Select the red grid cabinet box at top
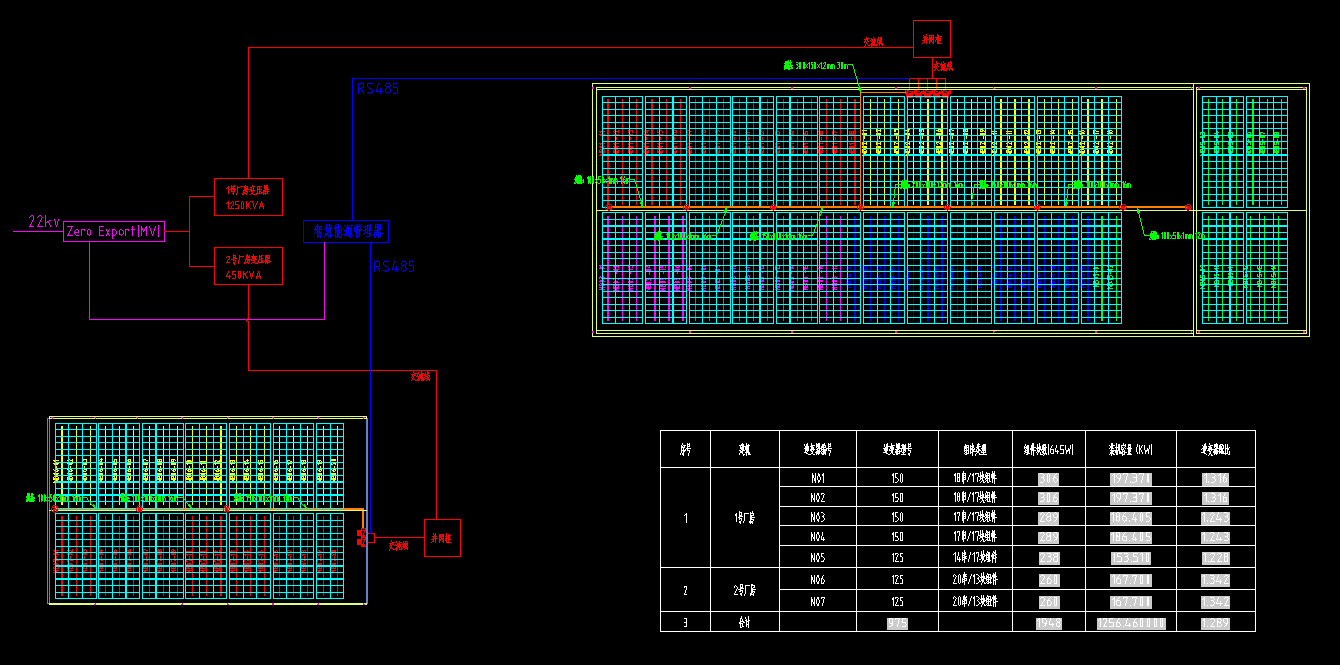The height and width of the screenshot is (665, 1340). (x=932, y=39)
